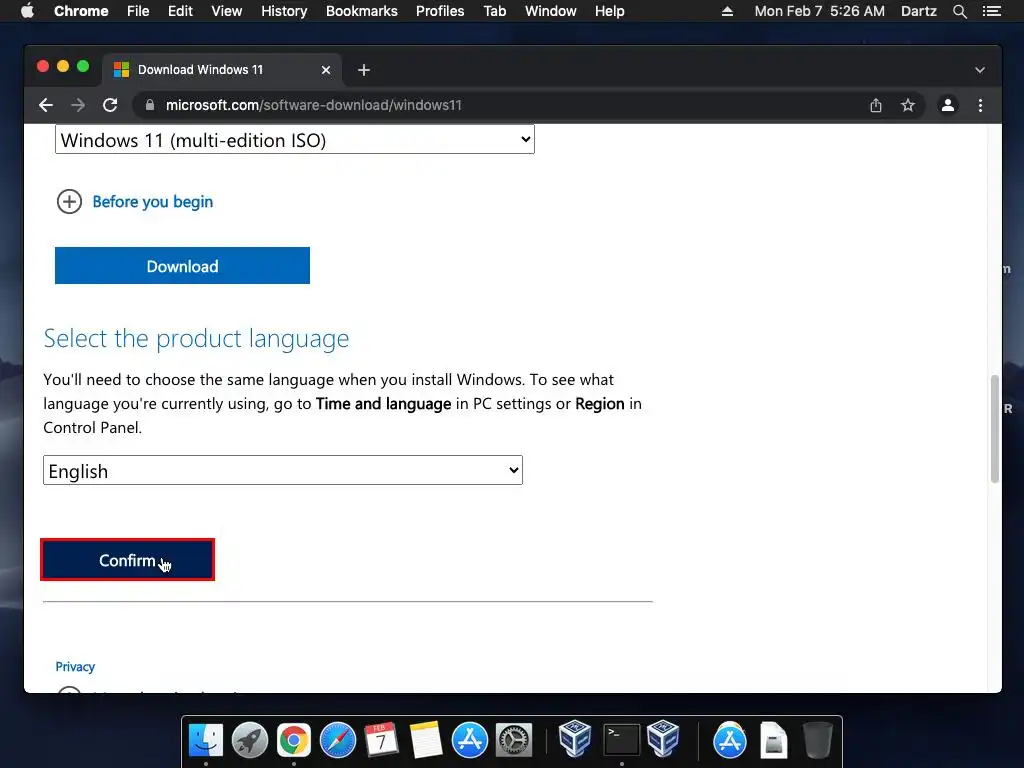Open the File menu

click(138, 11)
